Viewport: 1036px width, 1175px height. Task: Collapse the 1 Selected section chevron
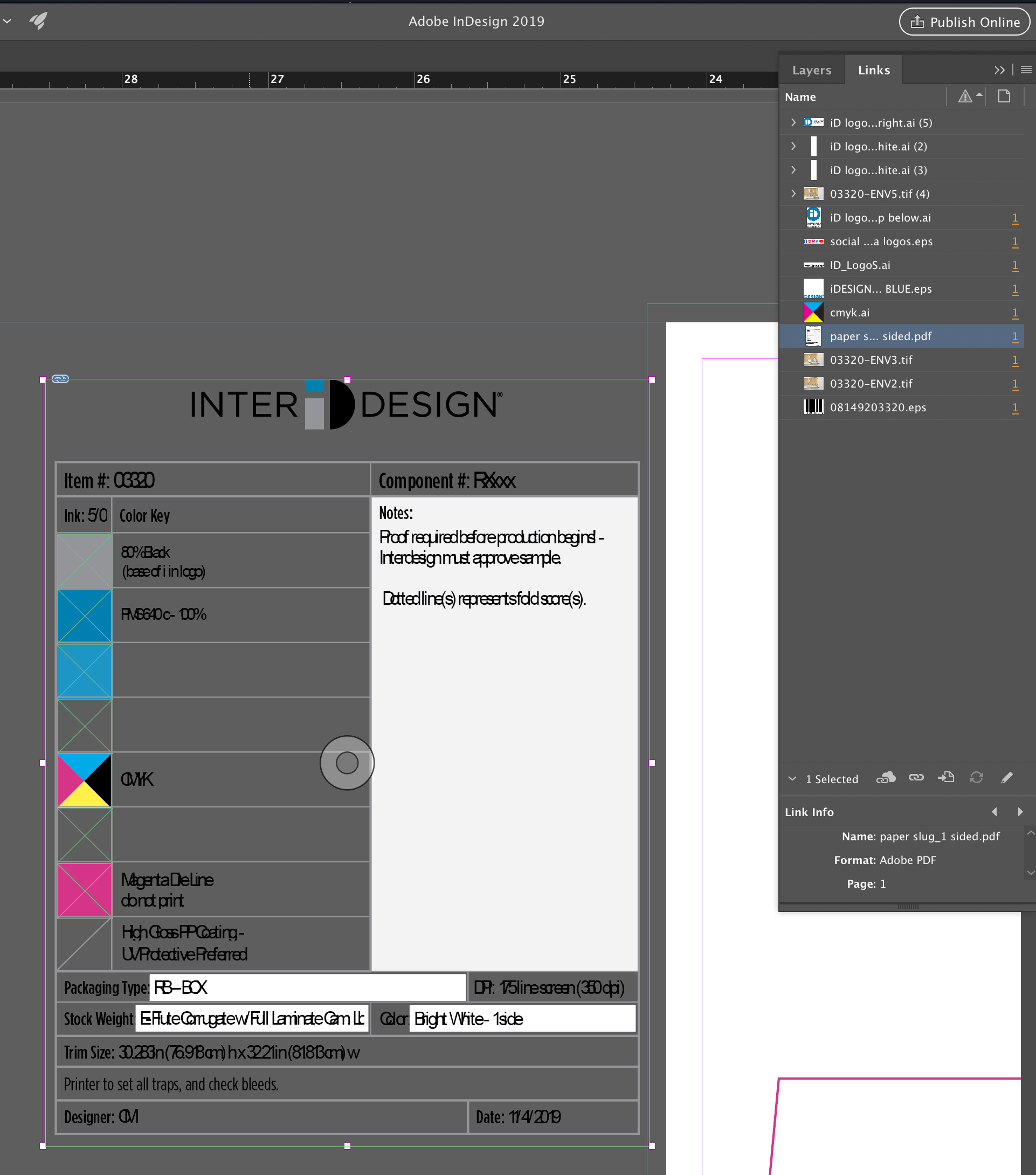[x=793, y=778]
